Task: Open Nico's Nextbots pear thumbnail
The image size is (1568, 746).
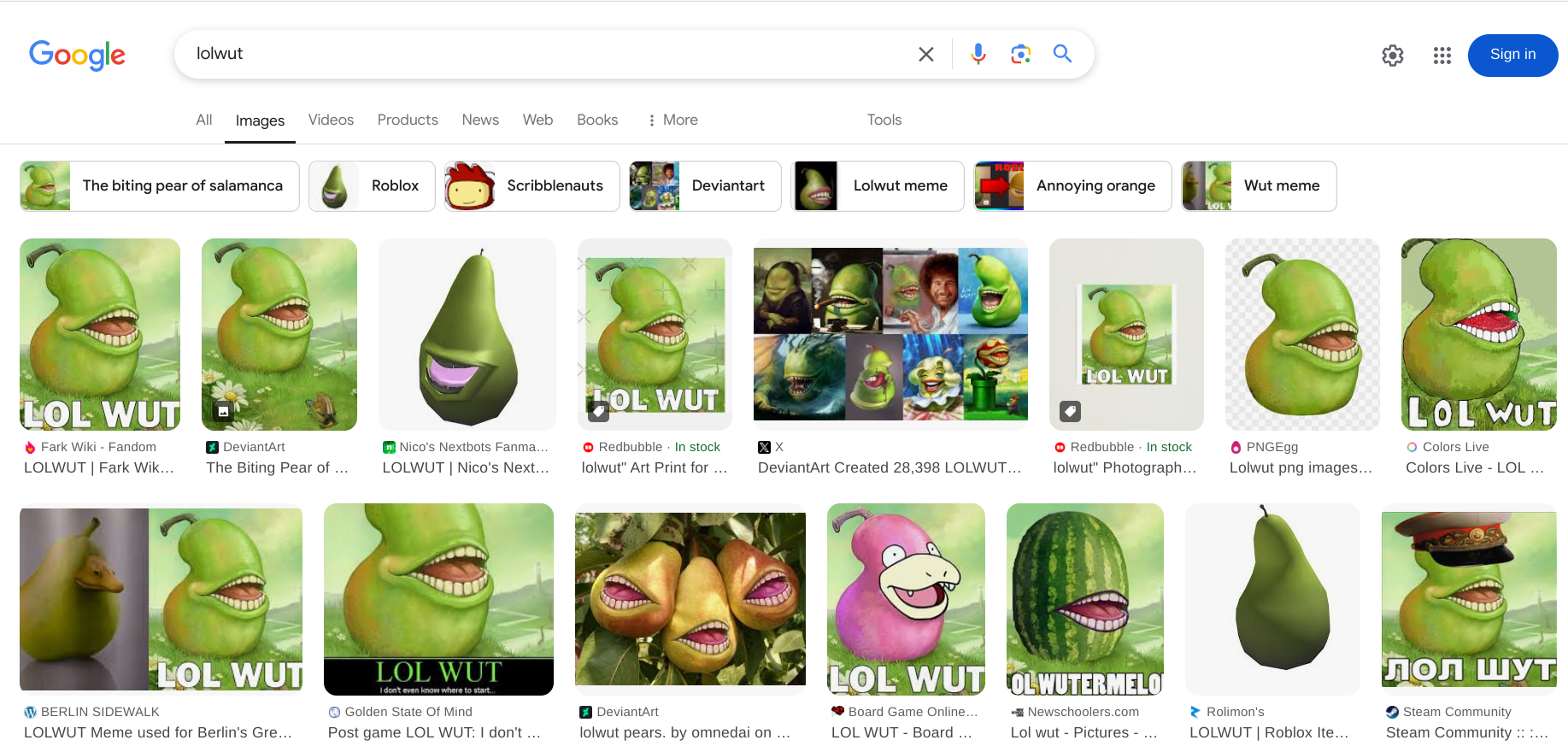Action: tap(467, 334)
